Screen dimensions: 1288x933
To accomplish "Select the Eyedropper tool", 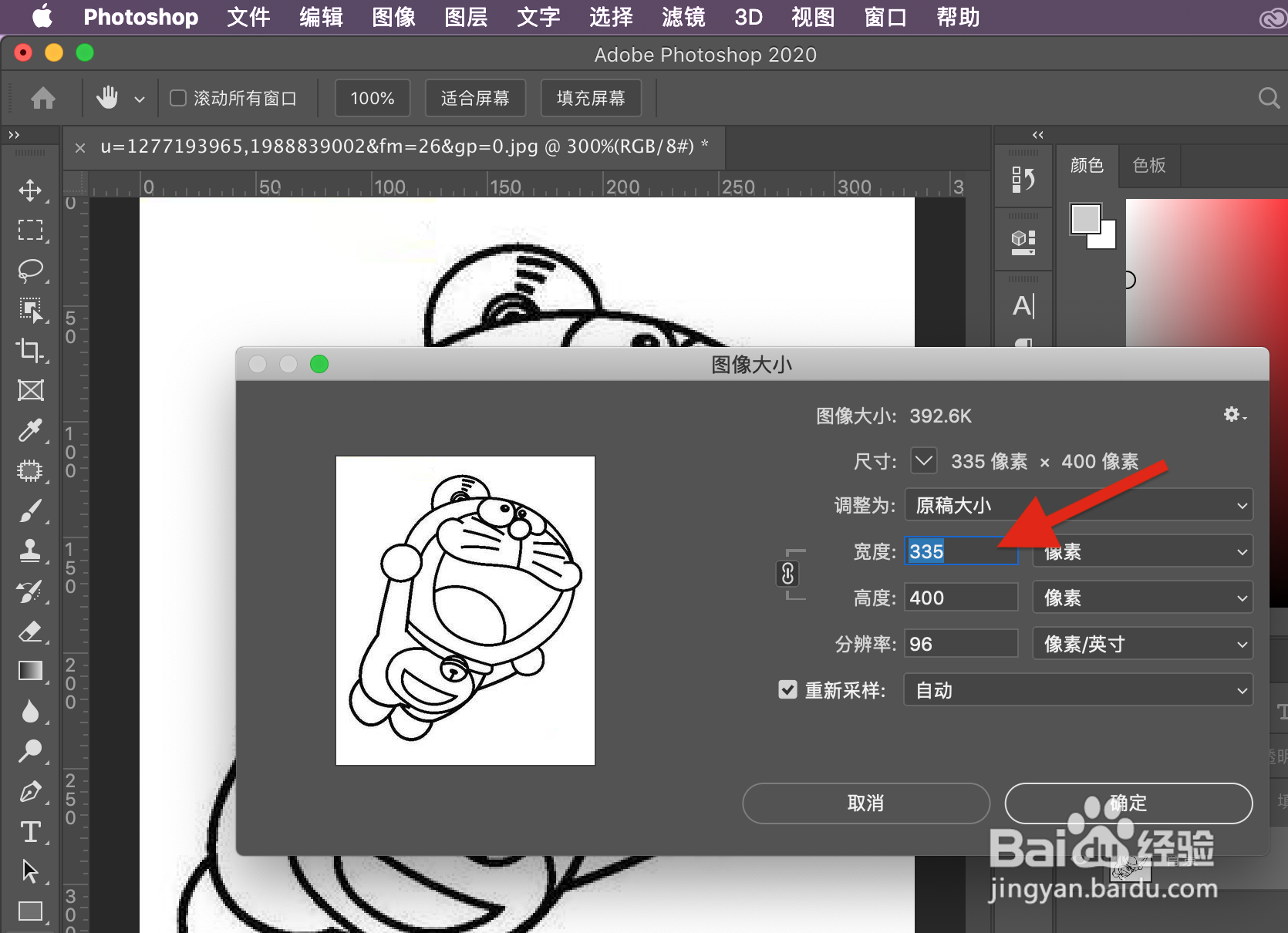I will [x=30, y=430].
